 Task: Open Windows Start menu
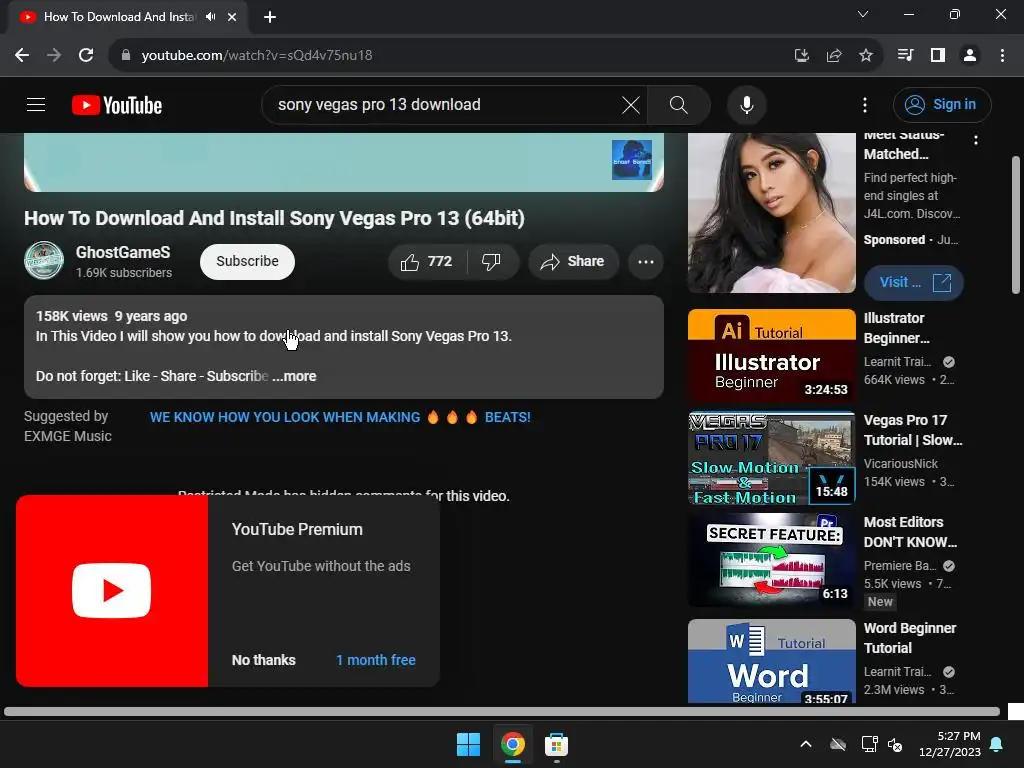pos(468,744)
